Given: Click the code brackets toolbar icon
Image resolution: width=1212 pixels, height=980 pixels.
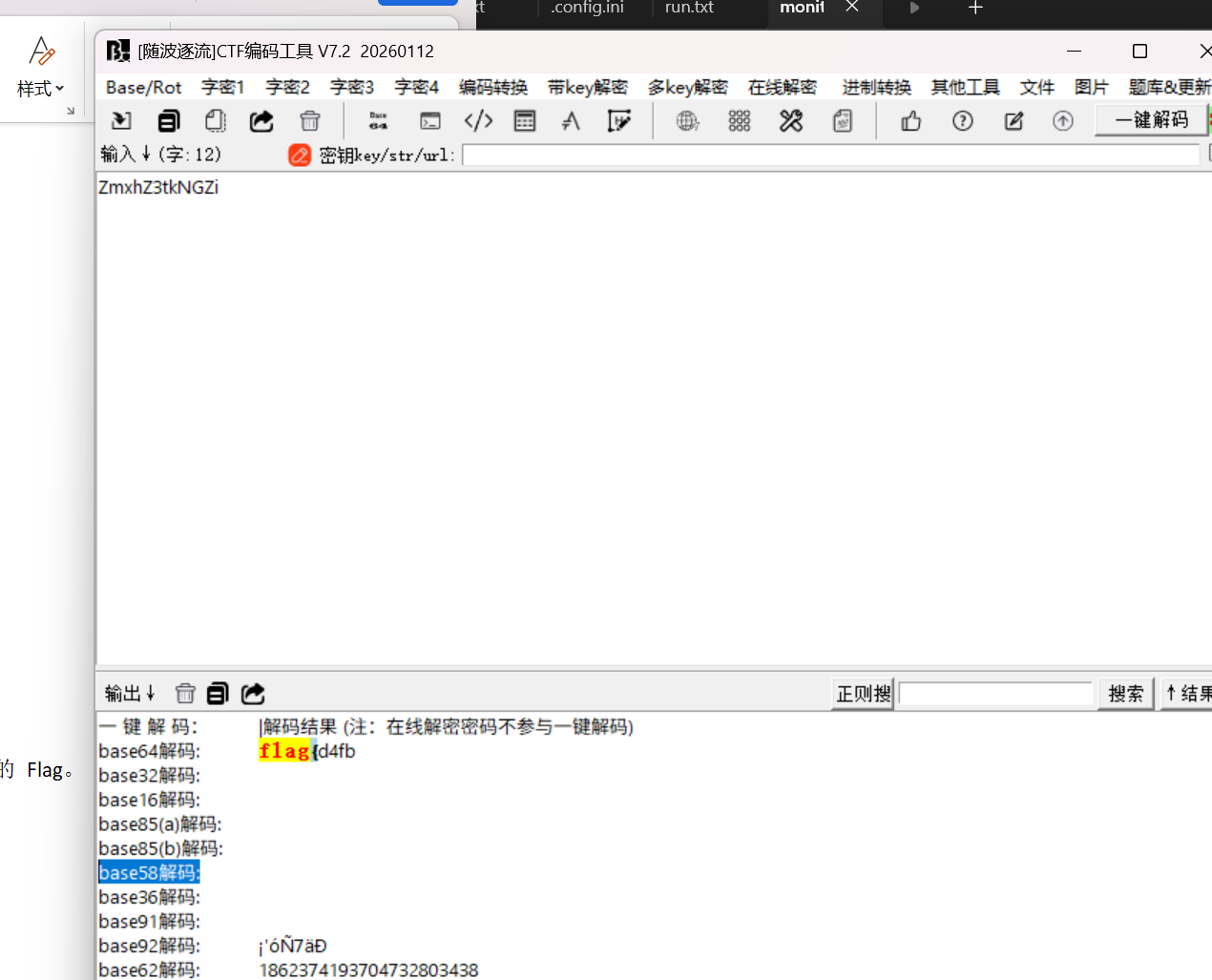Looking at the screenshot, I should (478, 120).
